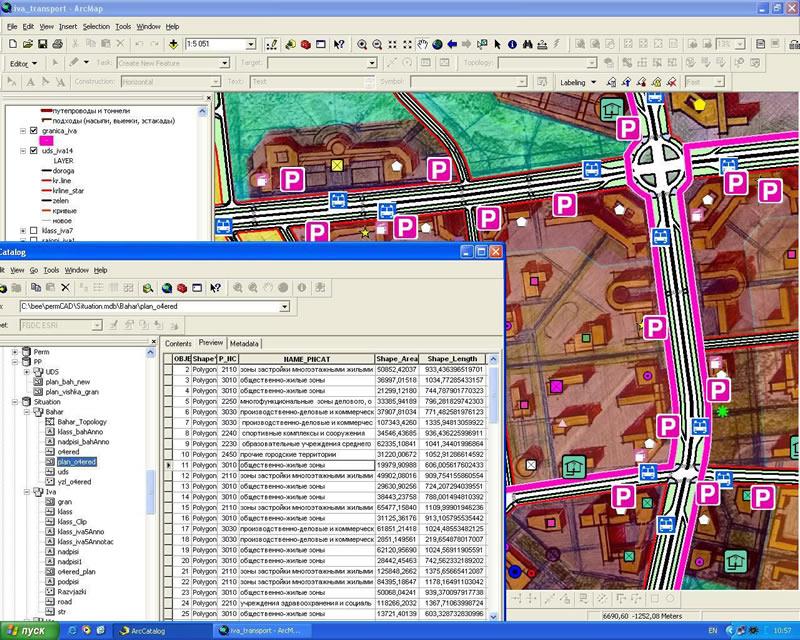
Task: Click the Find binoculars tool
Action: [527, 45]
